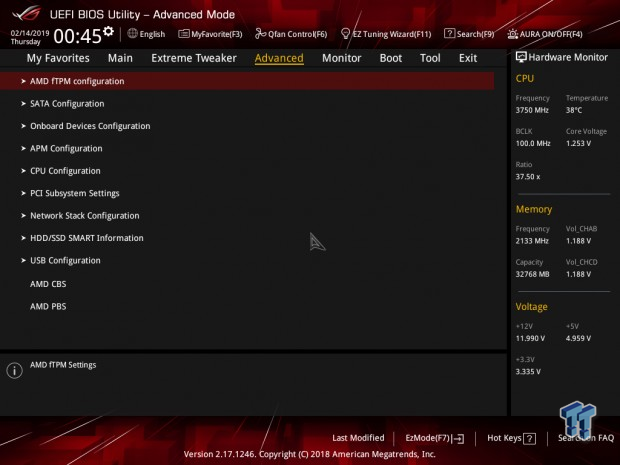Viewport: 620px width, 465px height.
Task: Click CPU temperature value 38°C
Action: coord(574,110)
